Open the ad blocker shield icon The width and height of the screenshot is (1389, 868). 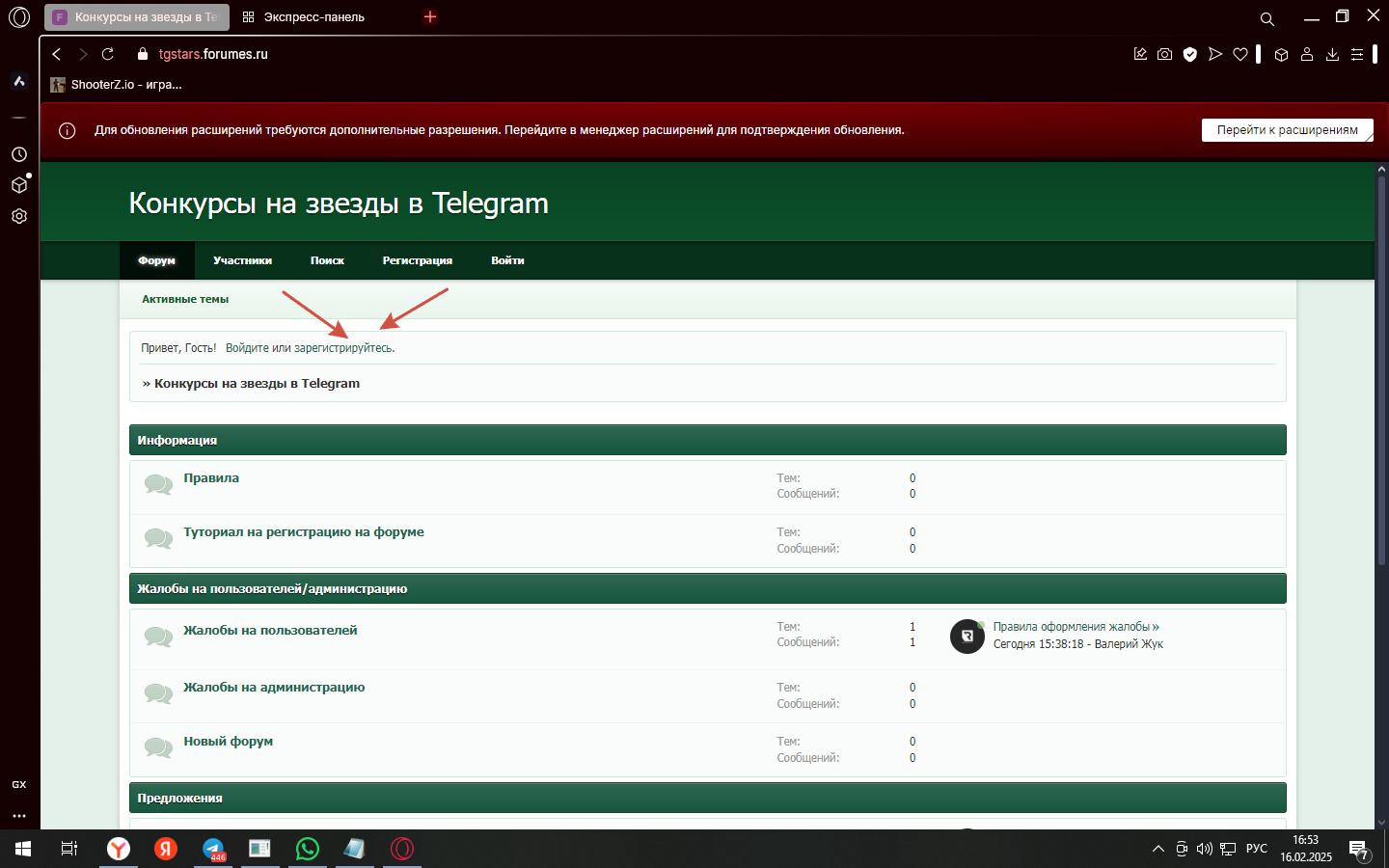click(1190, 54)
